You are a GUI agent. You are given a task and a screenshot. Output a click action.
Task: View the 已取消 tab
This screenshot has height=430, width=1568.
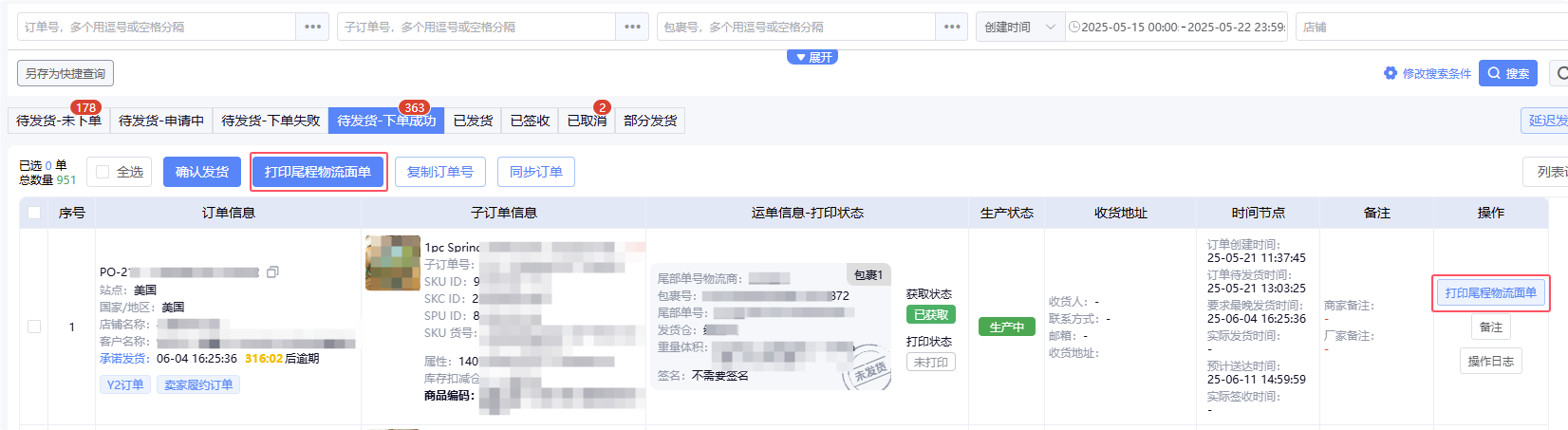[x=587, y=121]
